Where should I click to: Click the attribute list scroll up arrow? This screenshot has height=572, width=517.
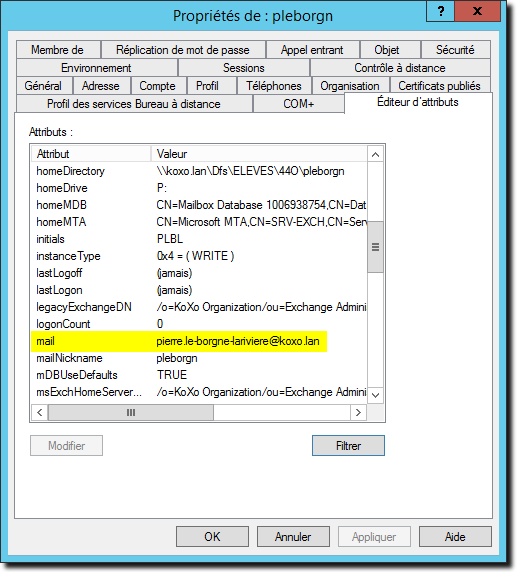coord(375,154)
